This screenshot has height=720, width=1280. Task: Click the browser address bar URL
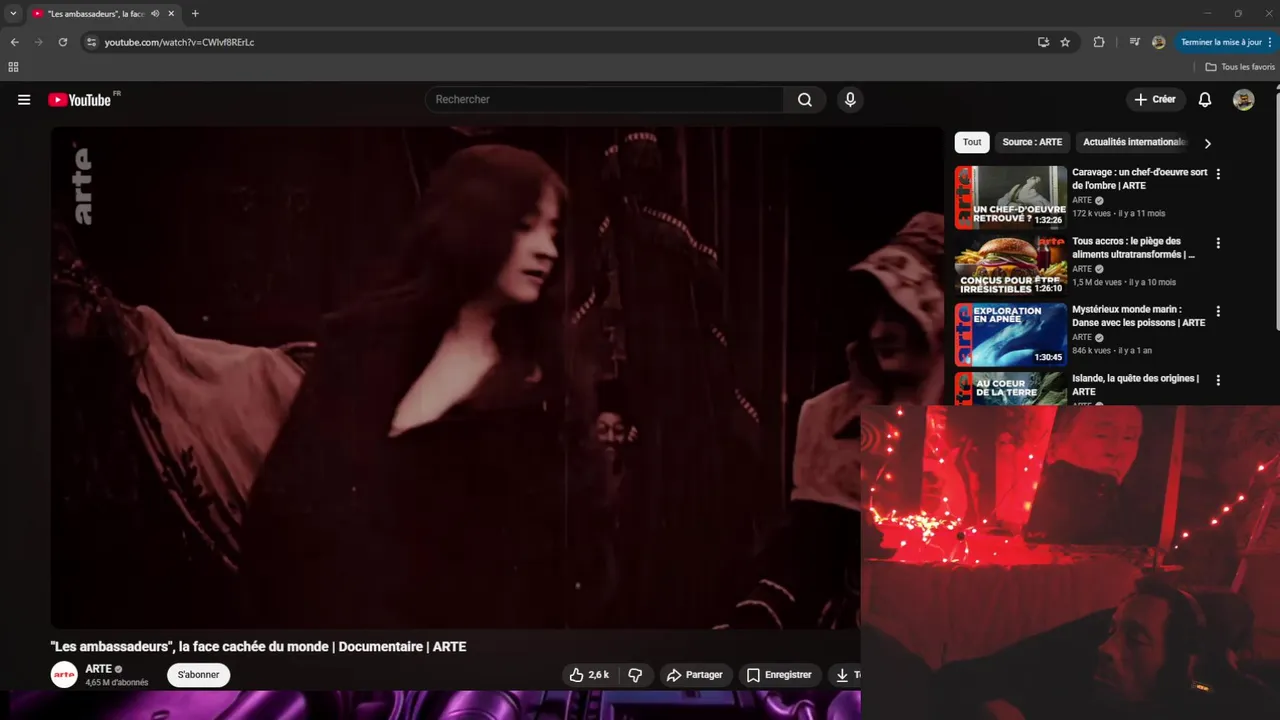(179, 42)
